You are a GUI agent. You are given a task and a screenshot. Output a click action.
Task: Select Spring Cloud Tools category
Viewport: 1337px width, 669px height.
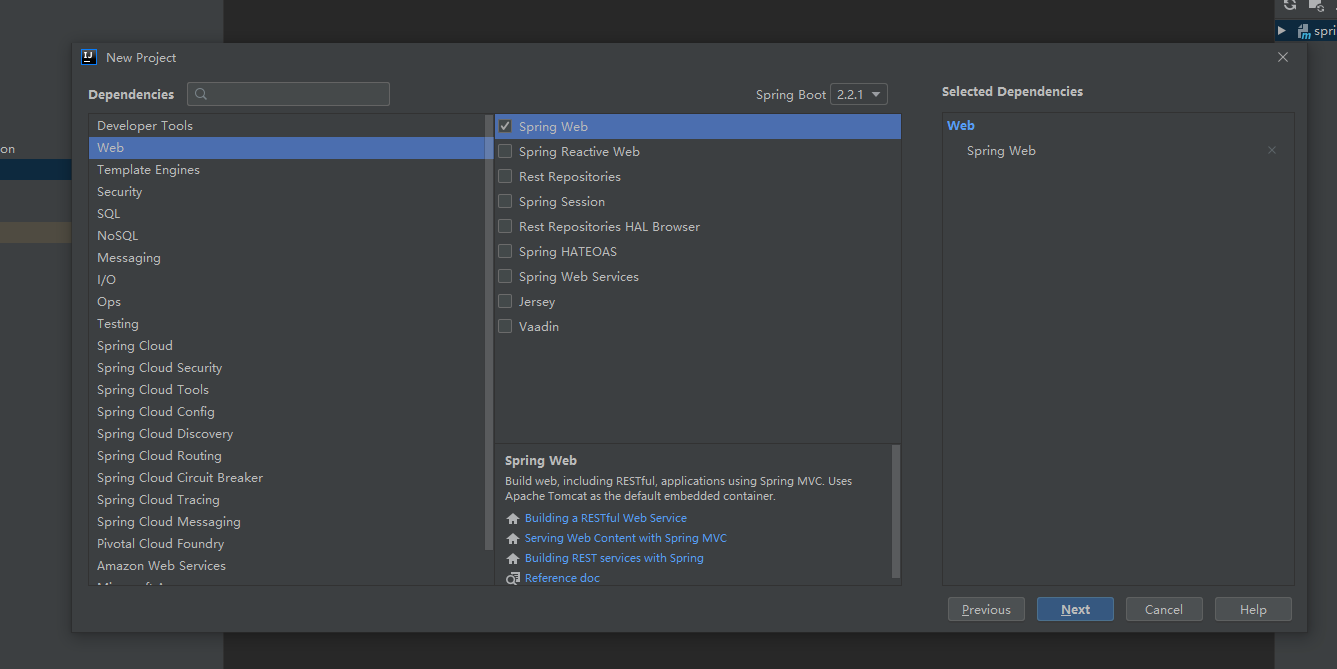287,390
